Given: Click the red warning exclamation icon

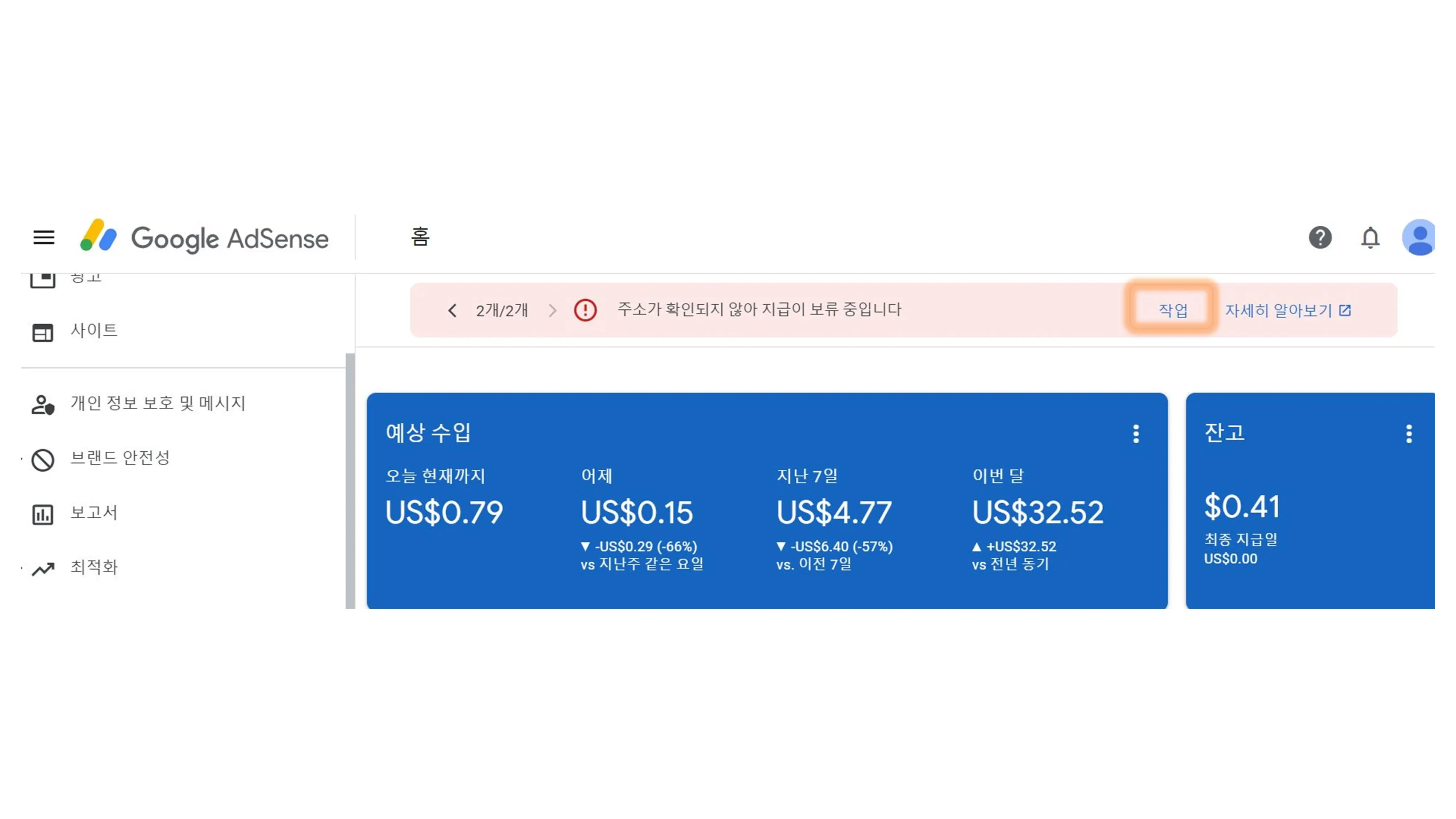Looking at the screenshot, I should pyautogui.click(x=586, y=310).
